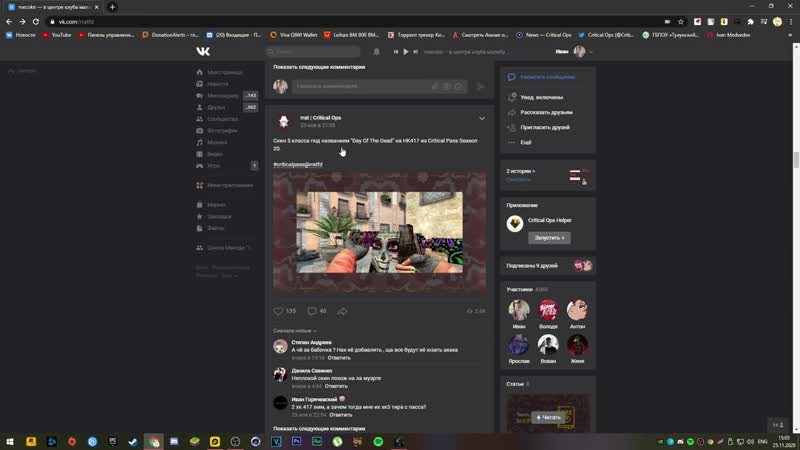This screenshot has height=450, width=800.
Task: Click the browser reload button
Action: (x=36, y=21)
